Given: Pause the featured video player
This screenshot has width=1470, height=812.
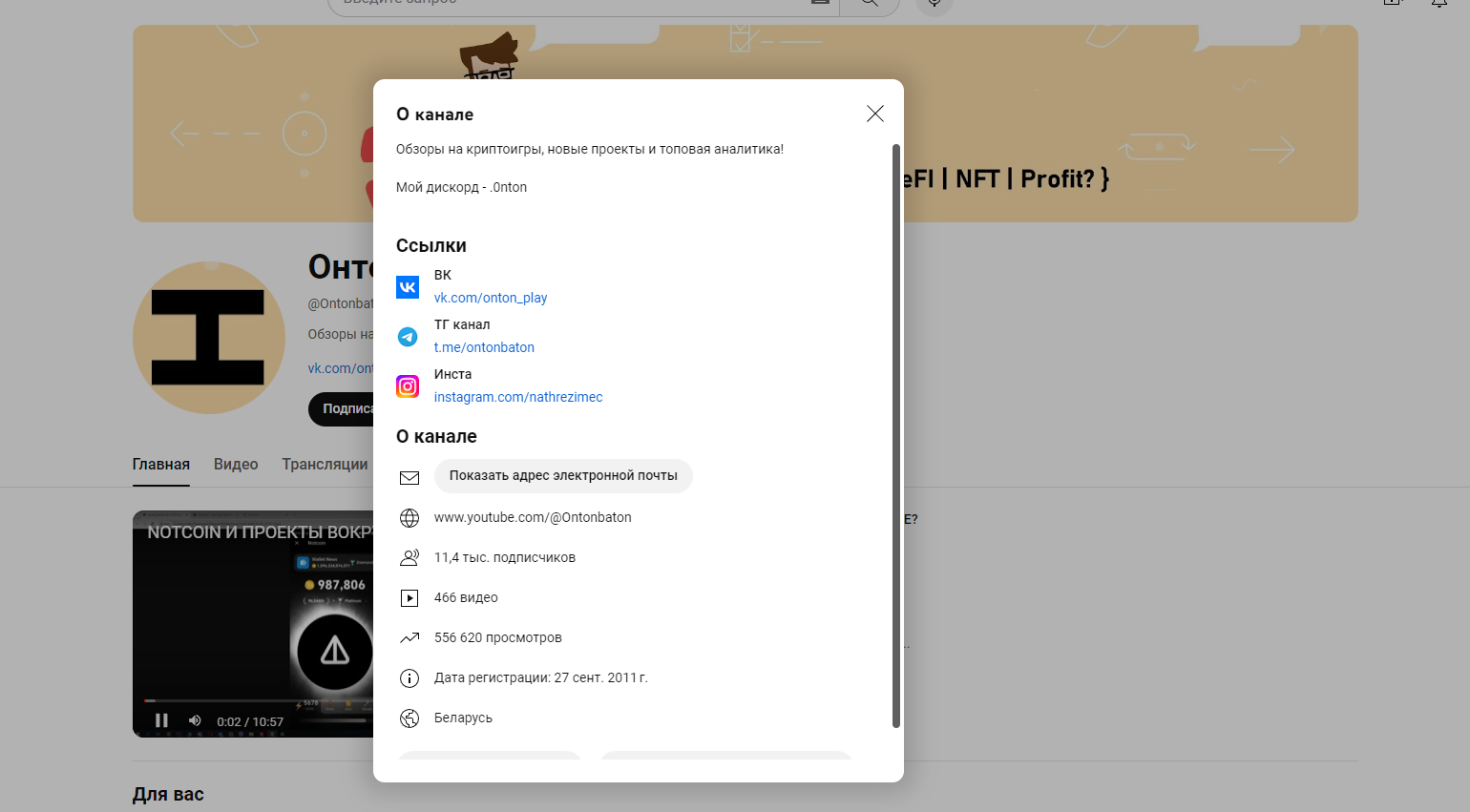Looking at the screenshot, I should 161,720.
